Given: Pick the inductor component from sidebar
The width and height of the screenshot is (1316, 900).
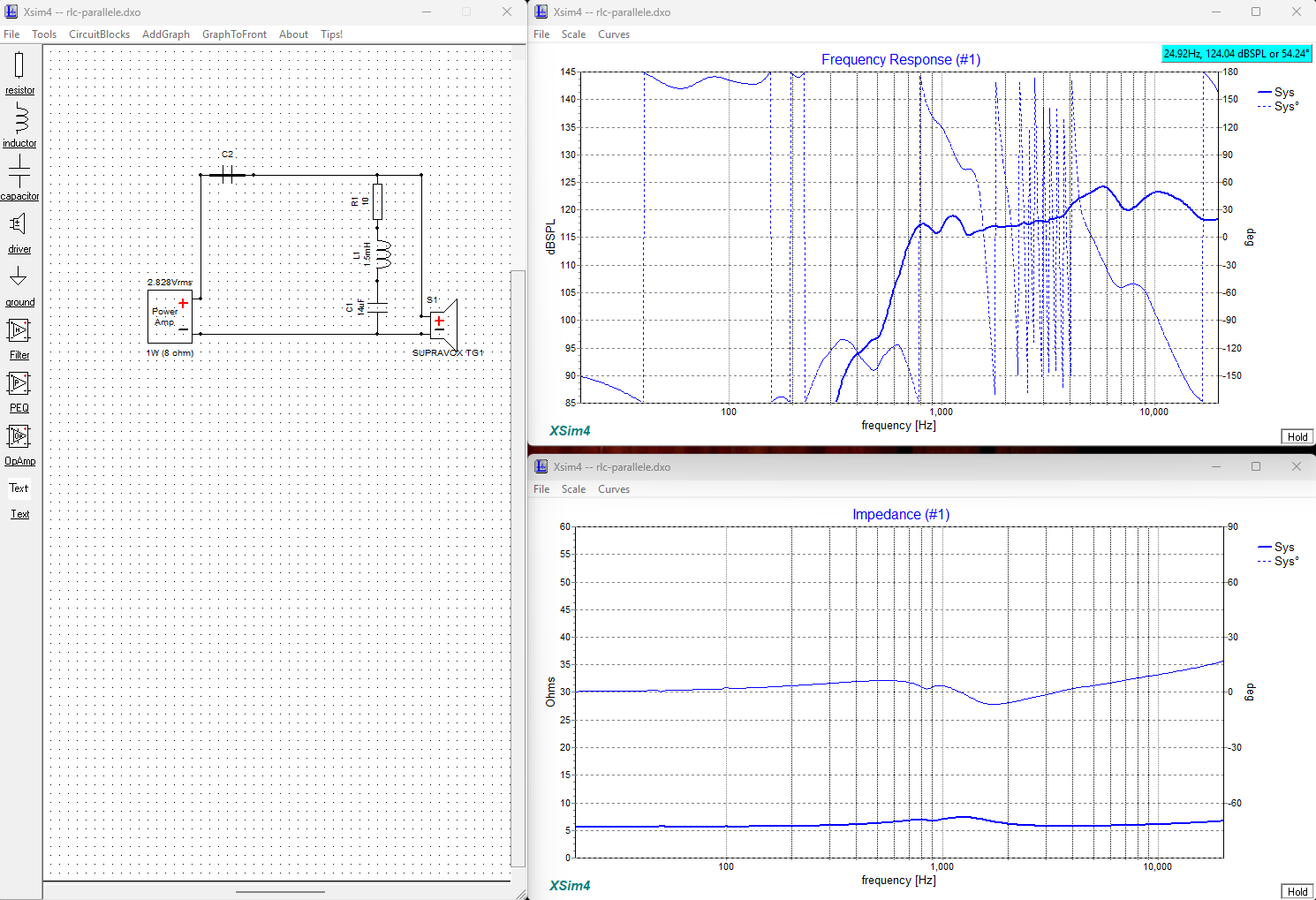Looking at the screenshot, I should (x=19, y=125).
